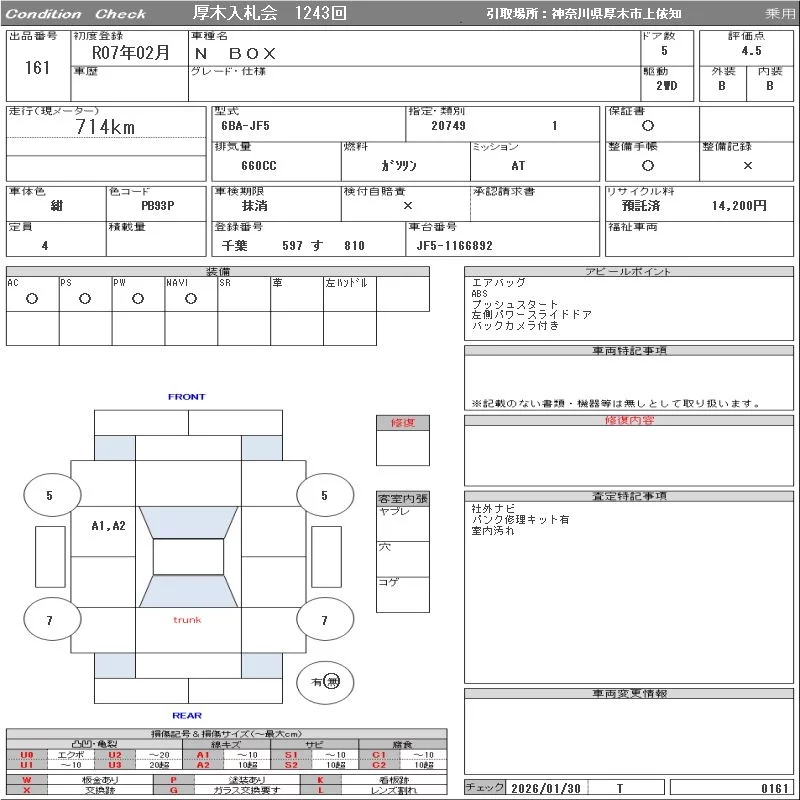The image size is (800, 800).
Task: Select the rear-right tire circle marked 7
Action: point(324,621)
